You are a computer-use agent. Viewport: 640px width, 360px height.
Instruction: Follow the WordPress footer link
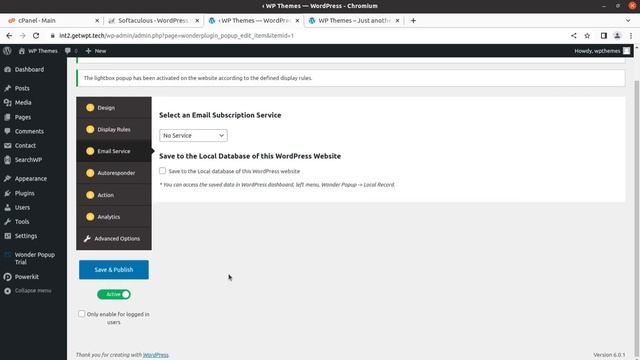click(156, 355)
